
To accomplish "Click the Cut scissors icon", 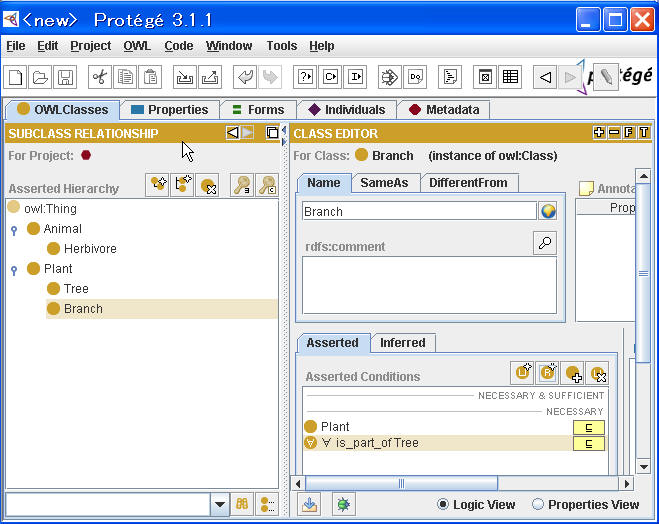I will (x=99, y=77).
